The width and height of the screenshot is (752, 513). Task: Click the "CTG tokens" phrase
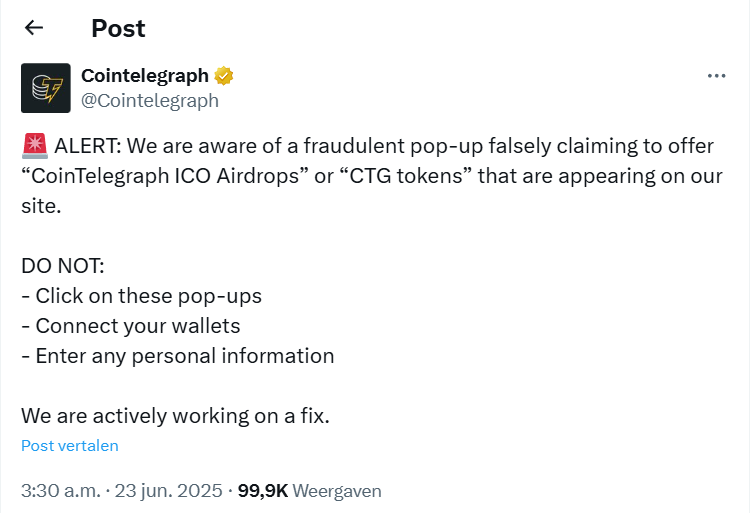(405, 176)
